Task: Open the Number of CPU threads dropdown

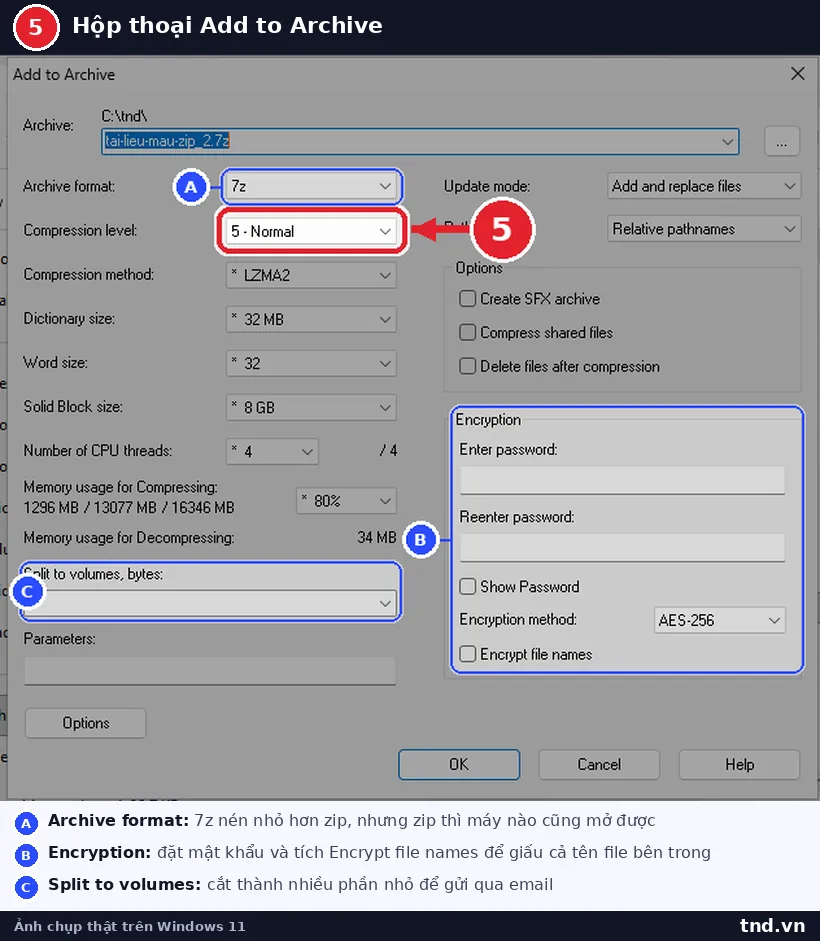Action: (273, 451)
